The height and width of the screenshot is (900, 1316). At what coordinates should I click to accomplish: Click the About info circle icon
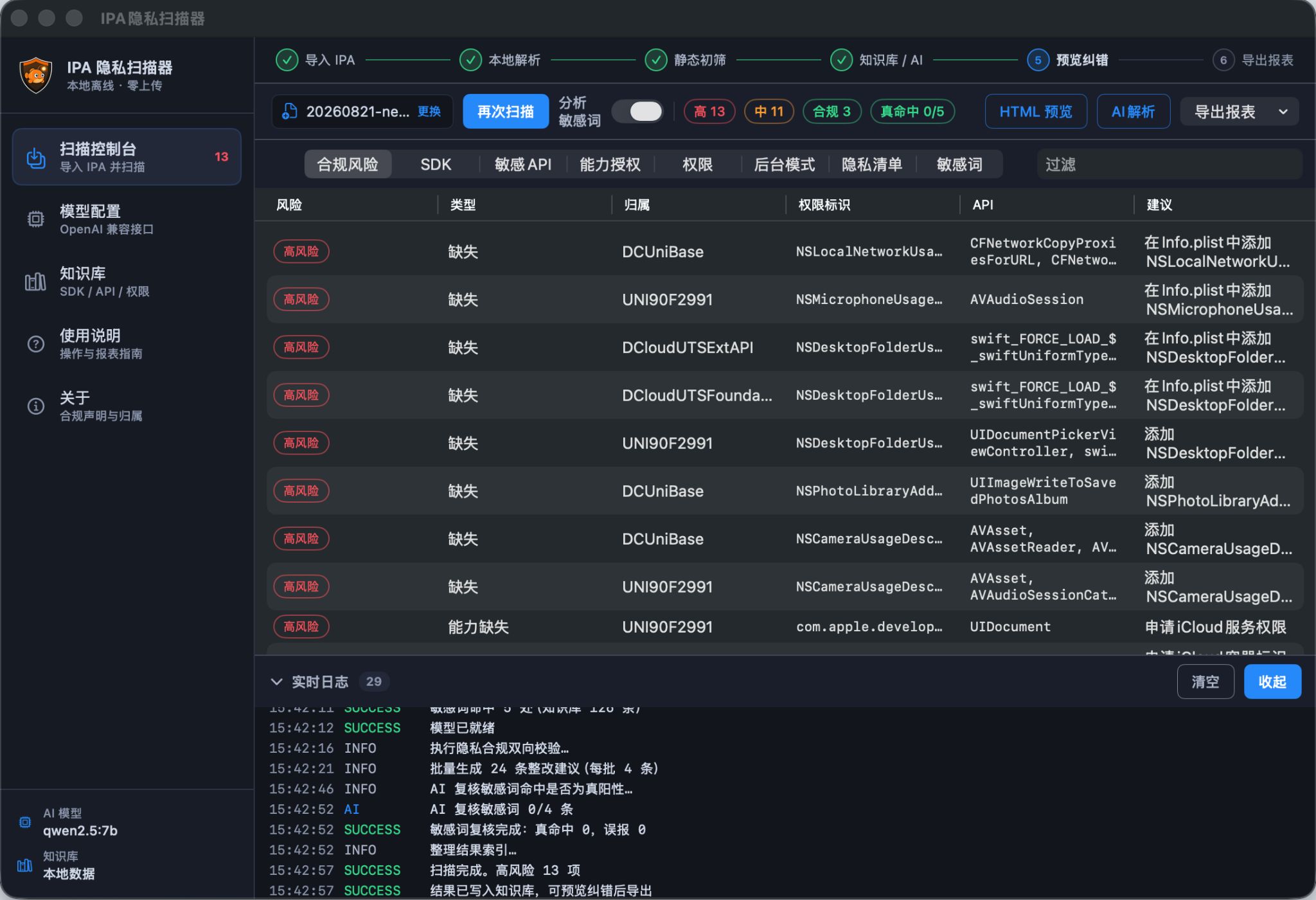[x=36, y=406]
